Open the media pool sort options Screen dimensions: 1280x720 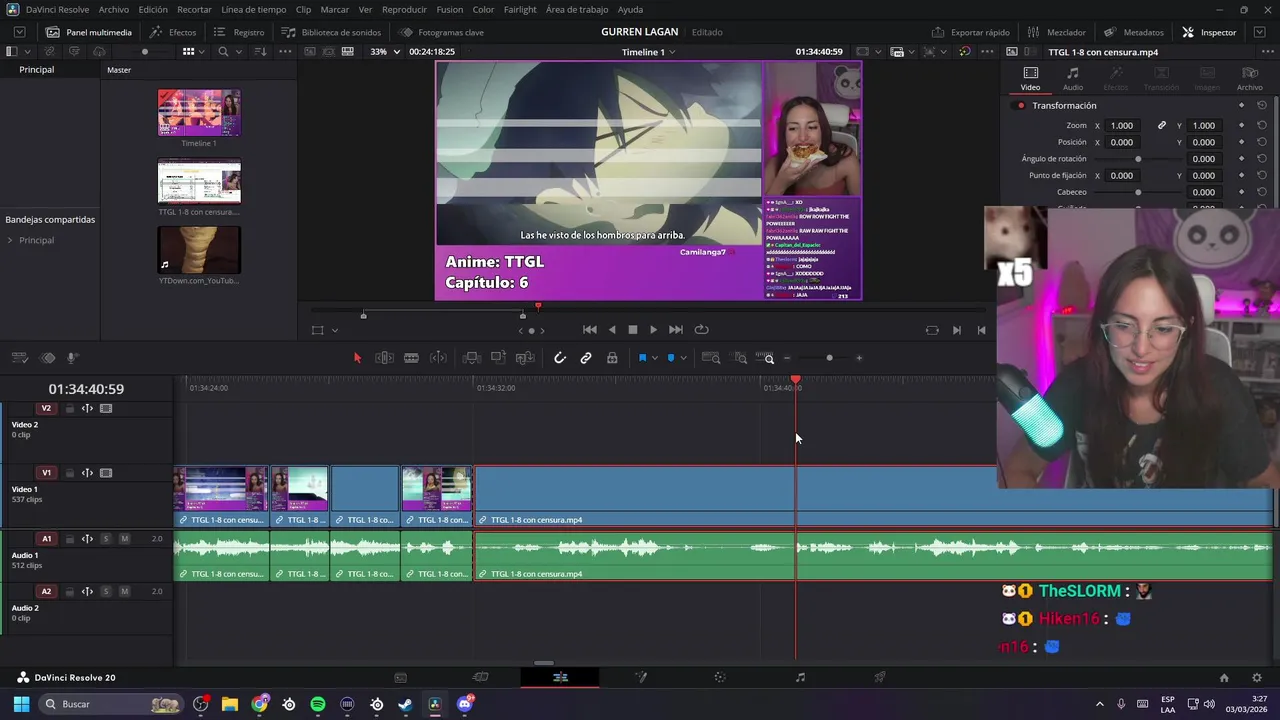pyautogui.click(x=260, y=52)
